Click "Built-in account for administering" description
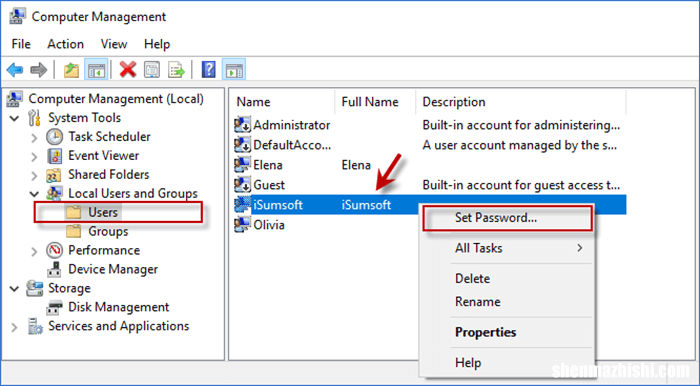 (521, 125)
